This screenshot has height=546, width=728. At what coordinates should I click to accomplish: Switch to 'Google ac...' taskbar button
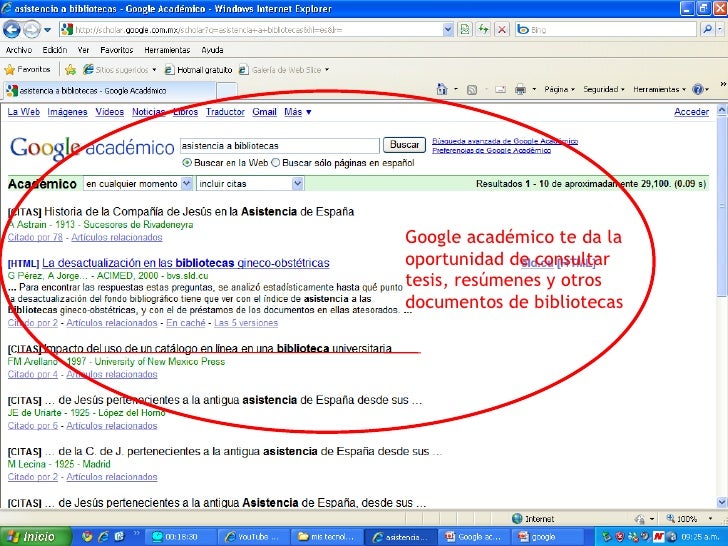(474, 537)
